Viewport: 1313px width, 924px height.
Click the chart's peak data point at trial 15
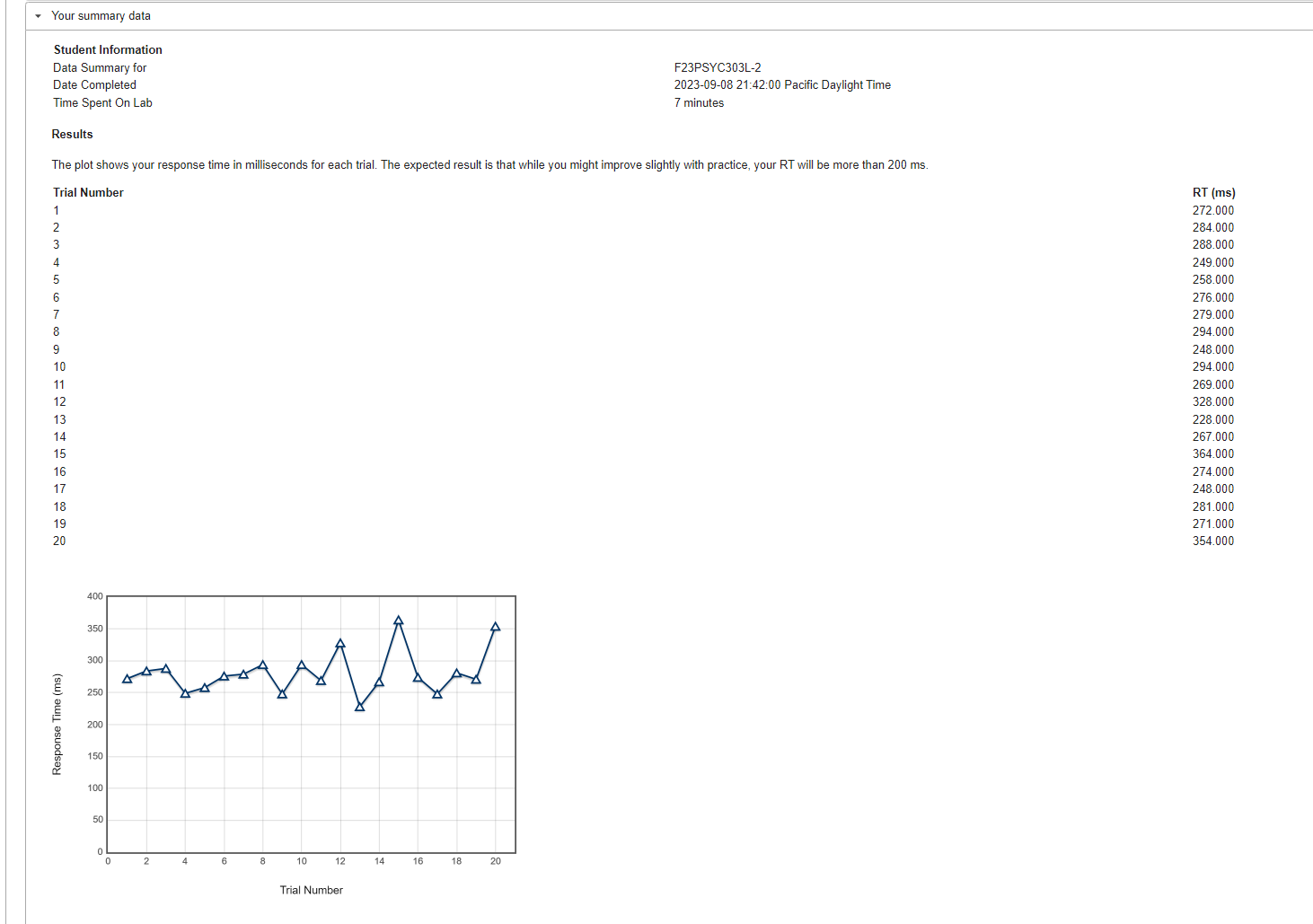tap(399, 620)
